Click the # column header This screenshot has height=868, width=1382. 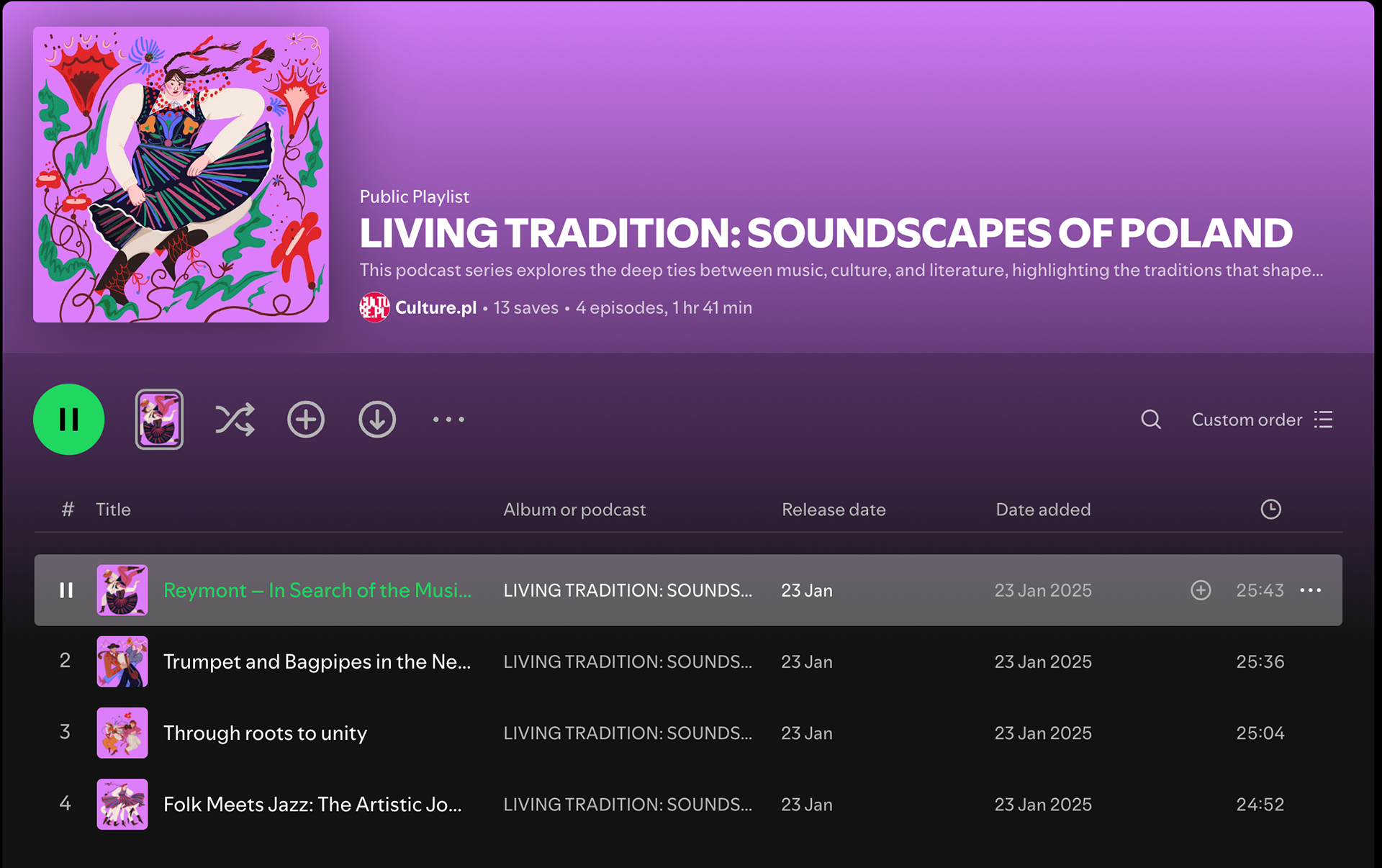[x=68, y=510]
